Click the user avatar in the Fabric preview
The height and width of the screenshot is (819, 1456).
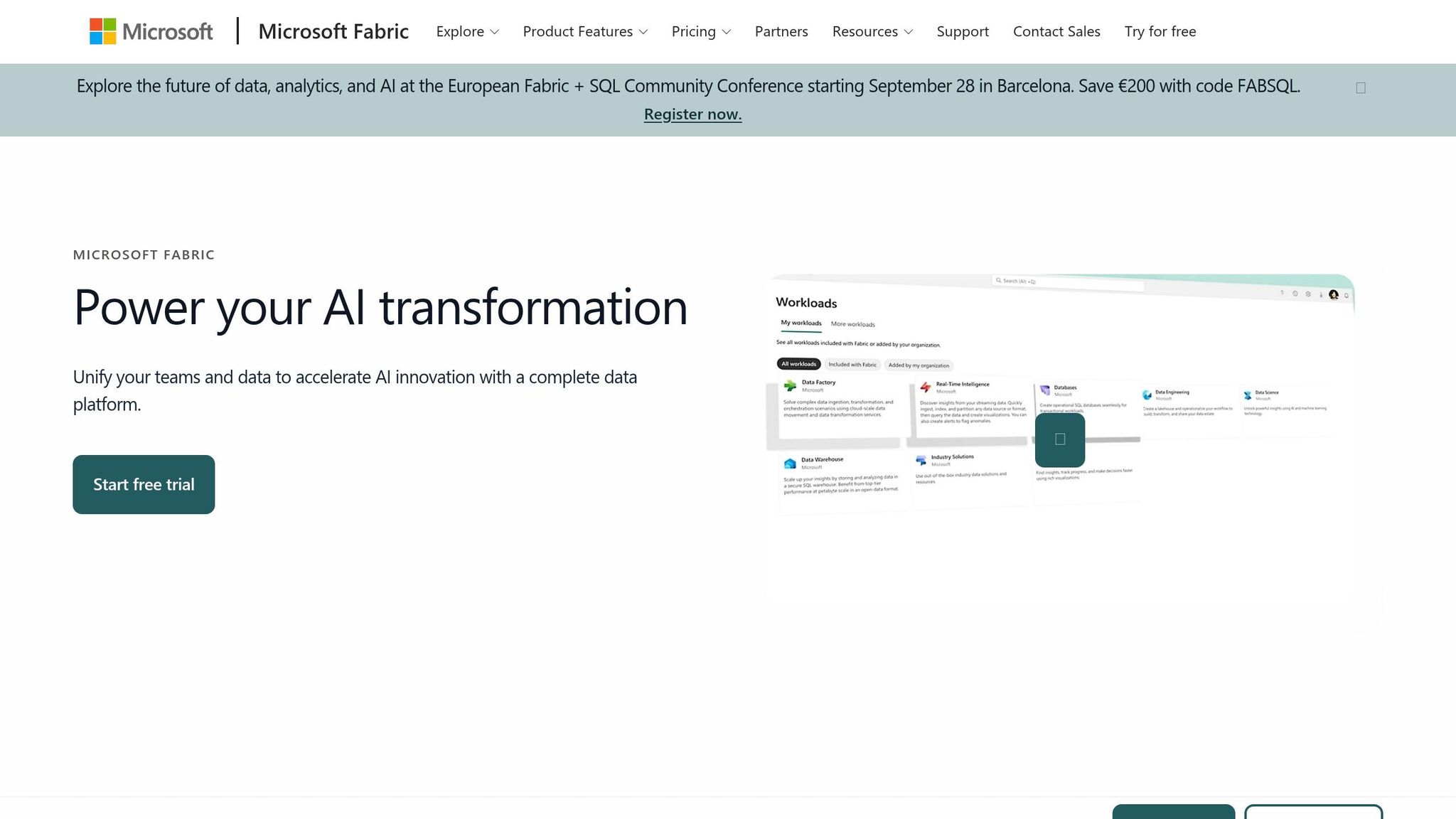[1334, 294]
